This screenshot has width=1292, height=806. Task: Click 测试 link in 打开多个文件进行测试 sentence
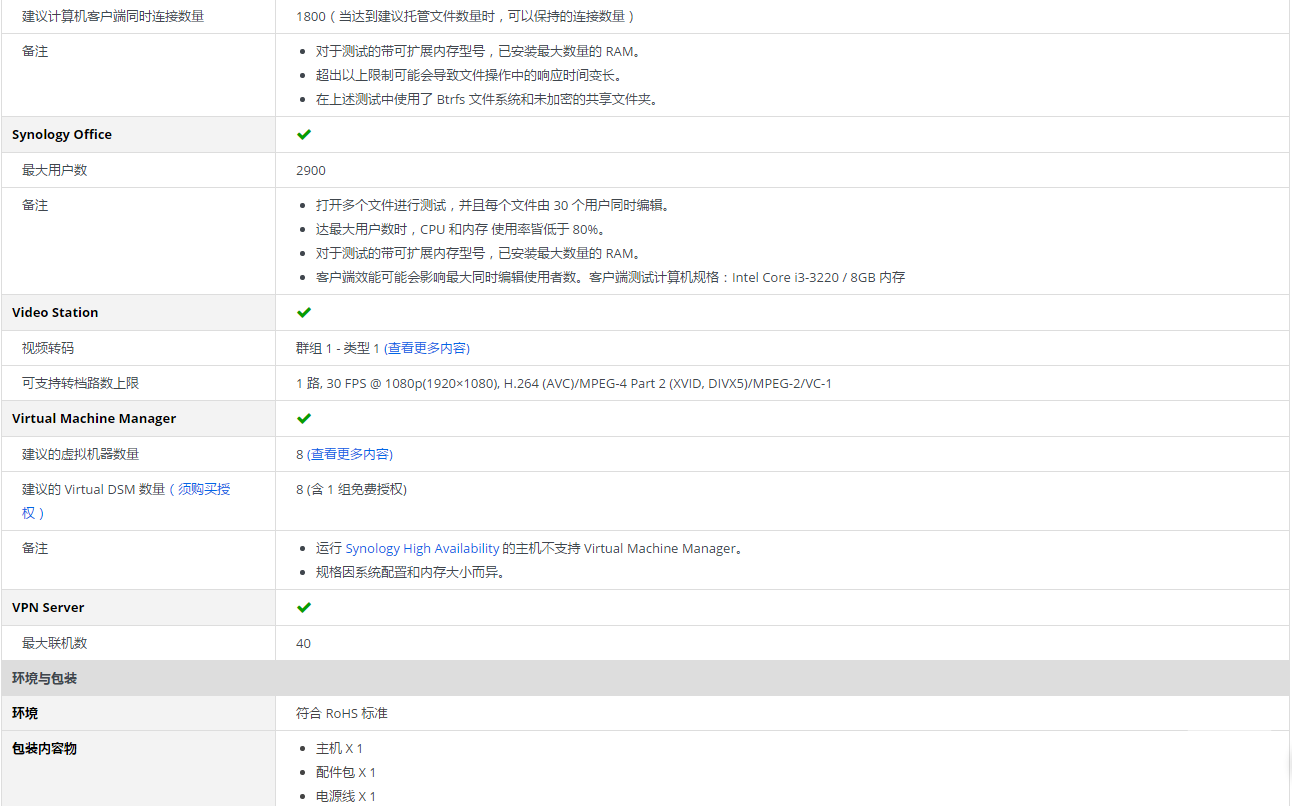click(x=433, y=205)
